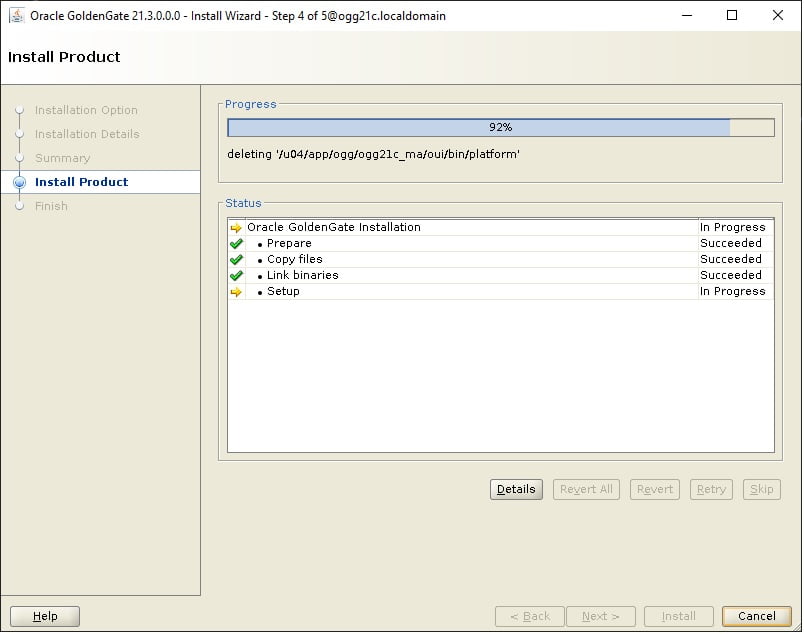Screen dimensions: 804x634
Task: Click the Revert All button
Action: coord(586,489)
